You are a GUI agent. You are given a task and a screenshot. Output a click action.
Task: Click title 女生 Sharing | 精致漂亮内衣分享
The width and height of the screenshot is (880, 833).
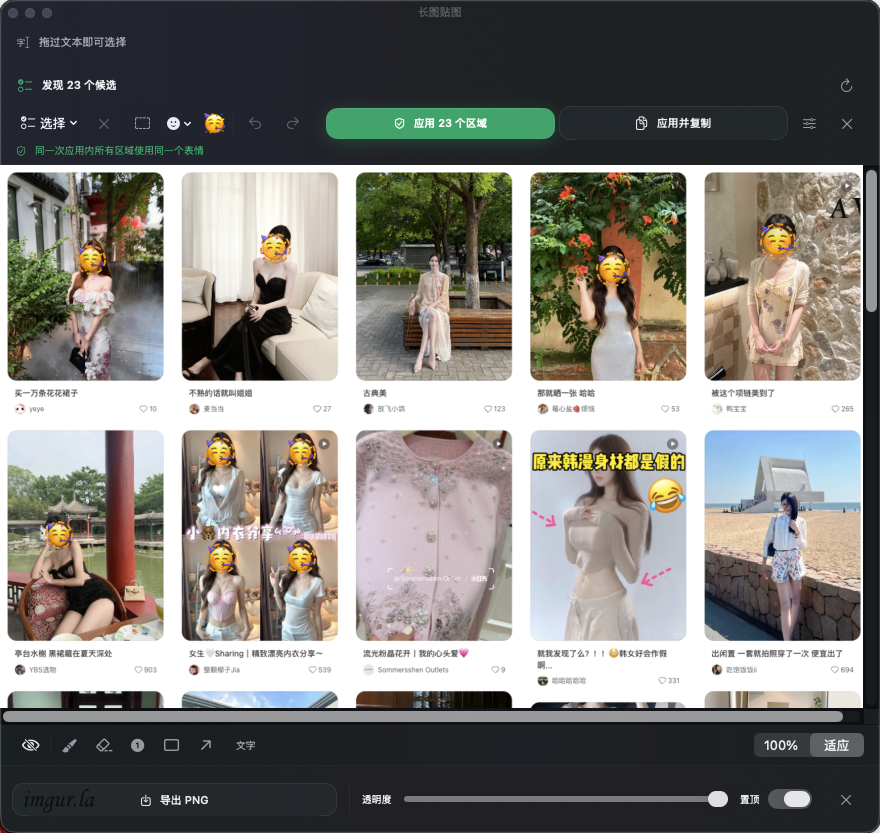tap(256, 653)
